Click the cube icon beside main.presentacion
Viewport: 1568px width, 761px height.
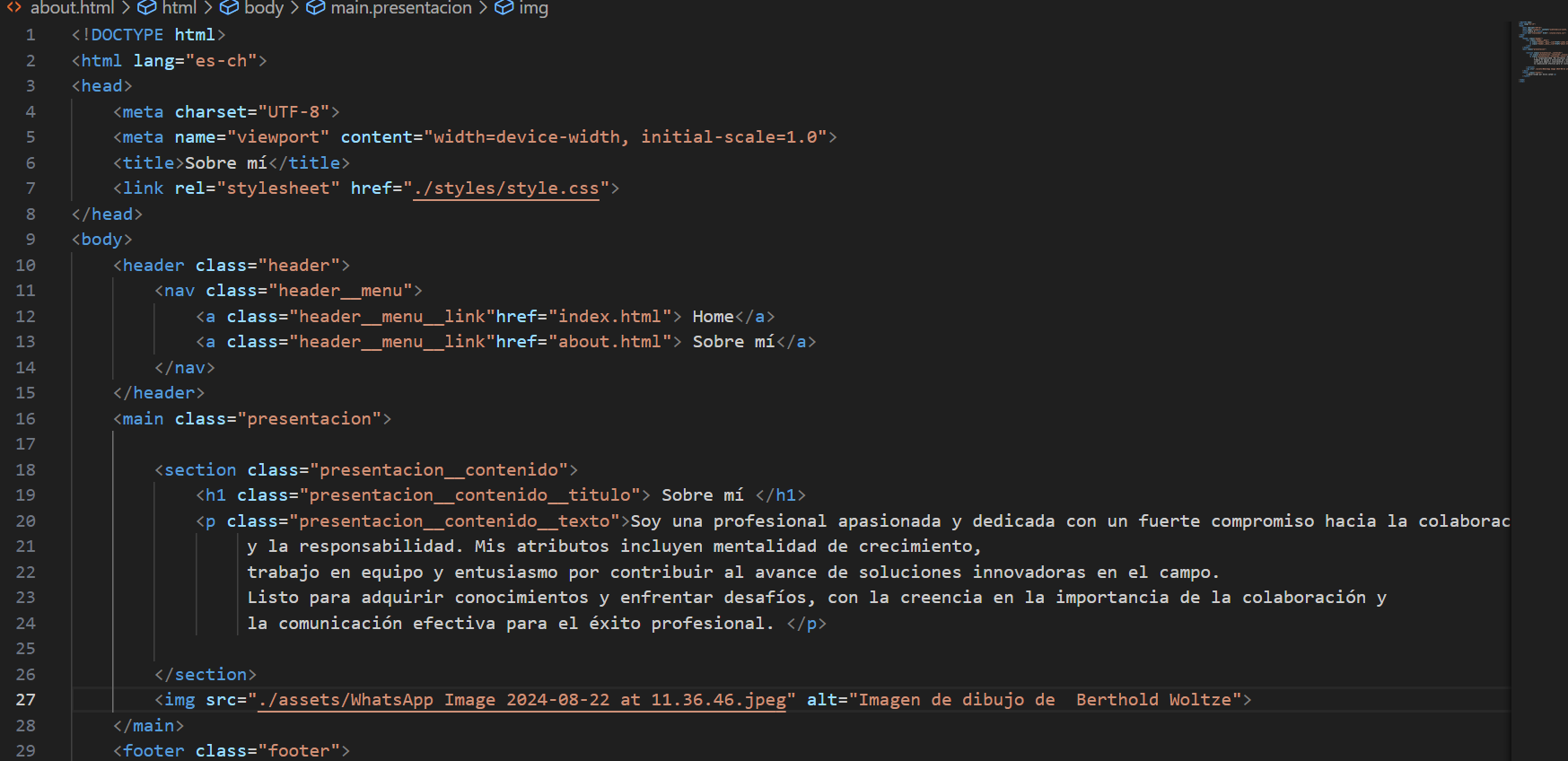tap(316, 7)
